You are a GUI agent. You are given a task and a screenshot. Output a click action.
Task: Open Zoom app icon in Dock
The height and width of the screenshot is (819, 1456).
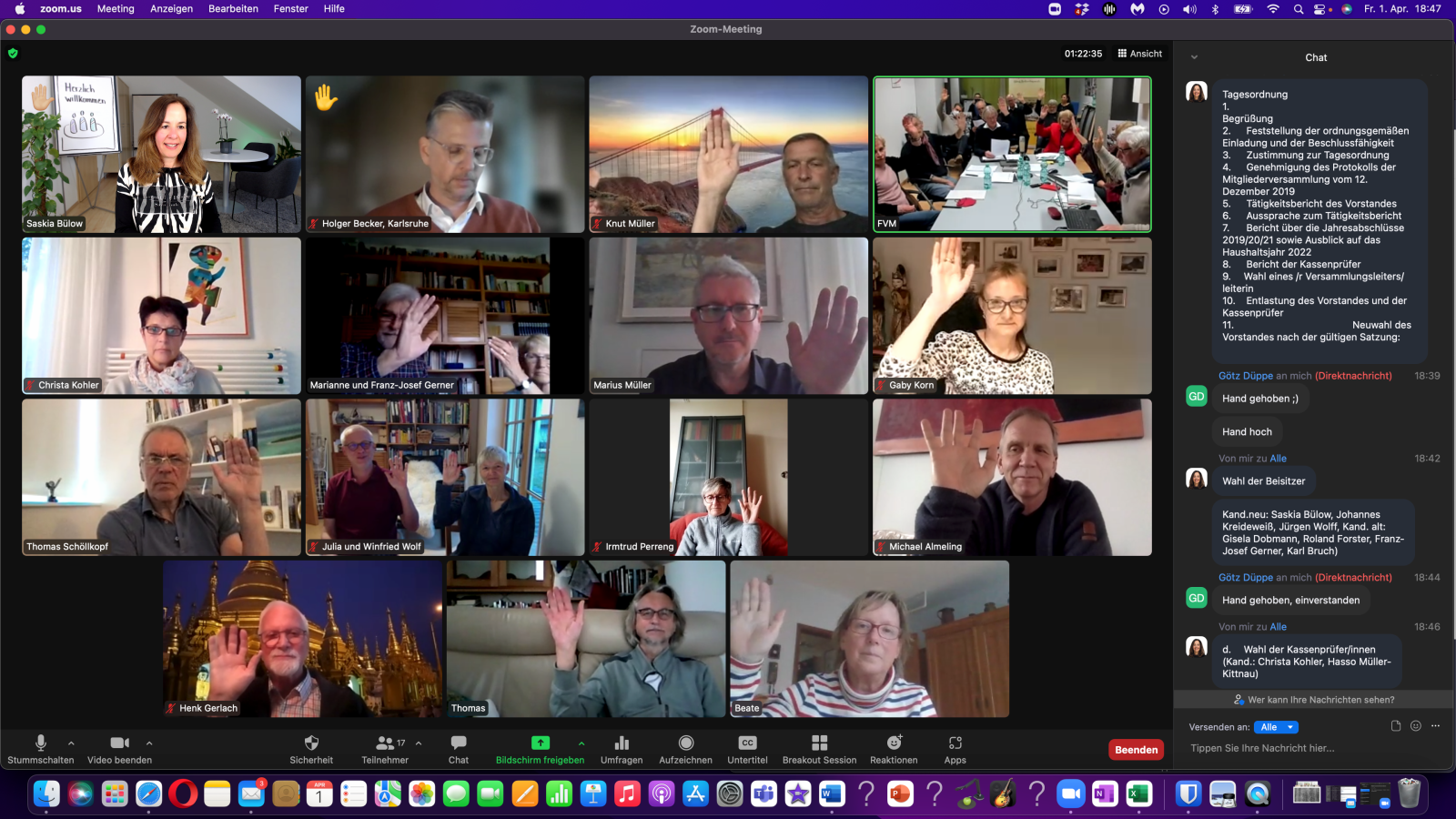click(1071, 794)
